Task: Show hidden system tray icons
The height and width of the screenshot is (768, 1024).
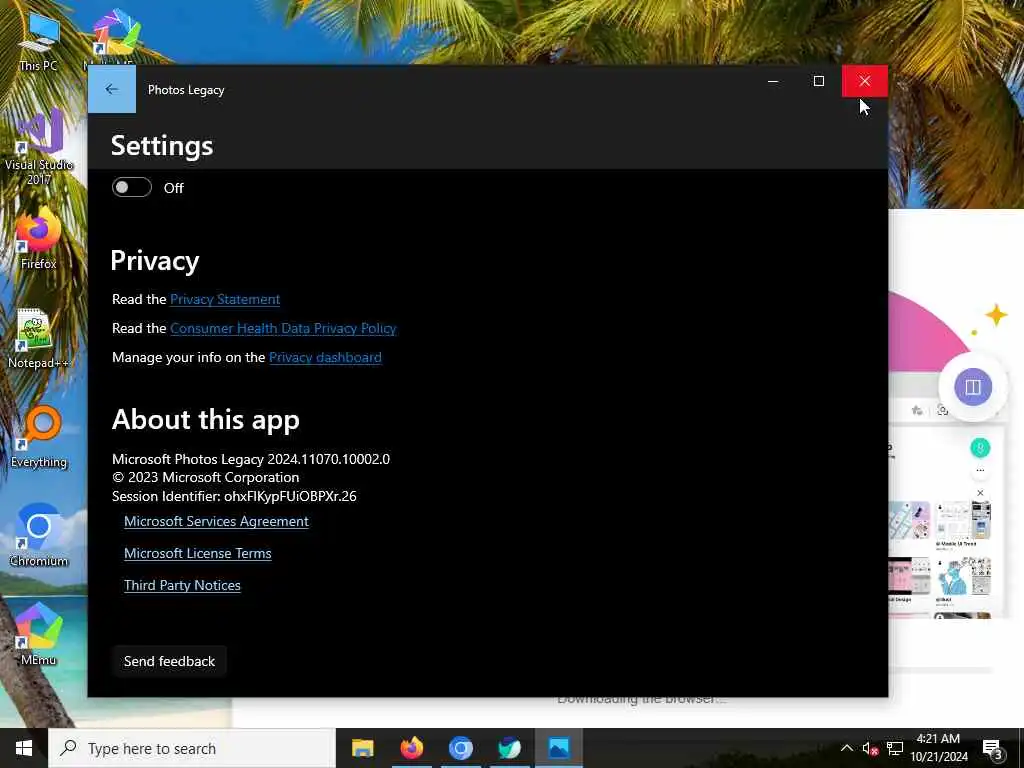Action: tap(846, 748)
